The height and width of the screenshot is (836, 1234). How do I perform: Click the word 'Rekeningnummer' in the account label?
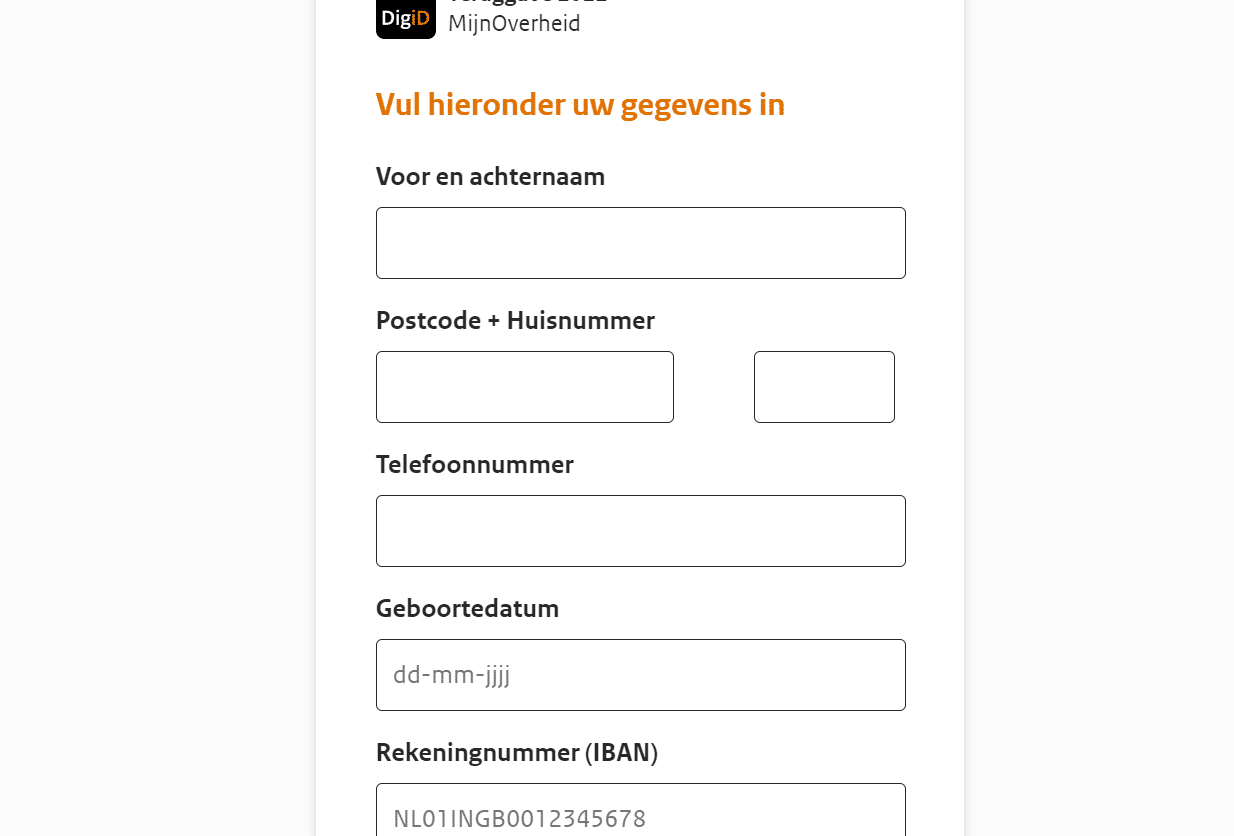(x=477, y=753)
